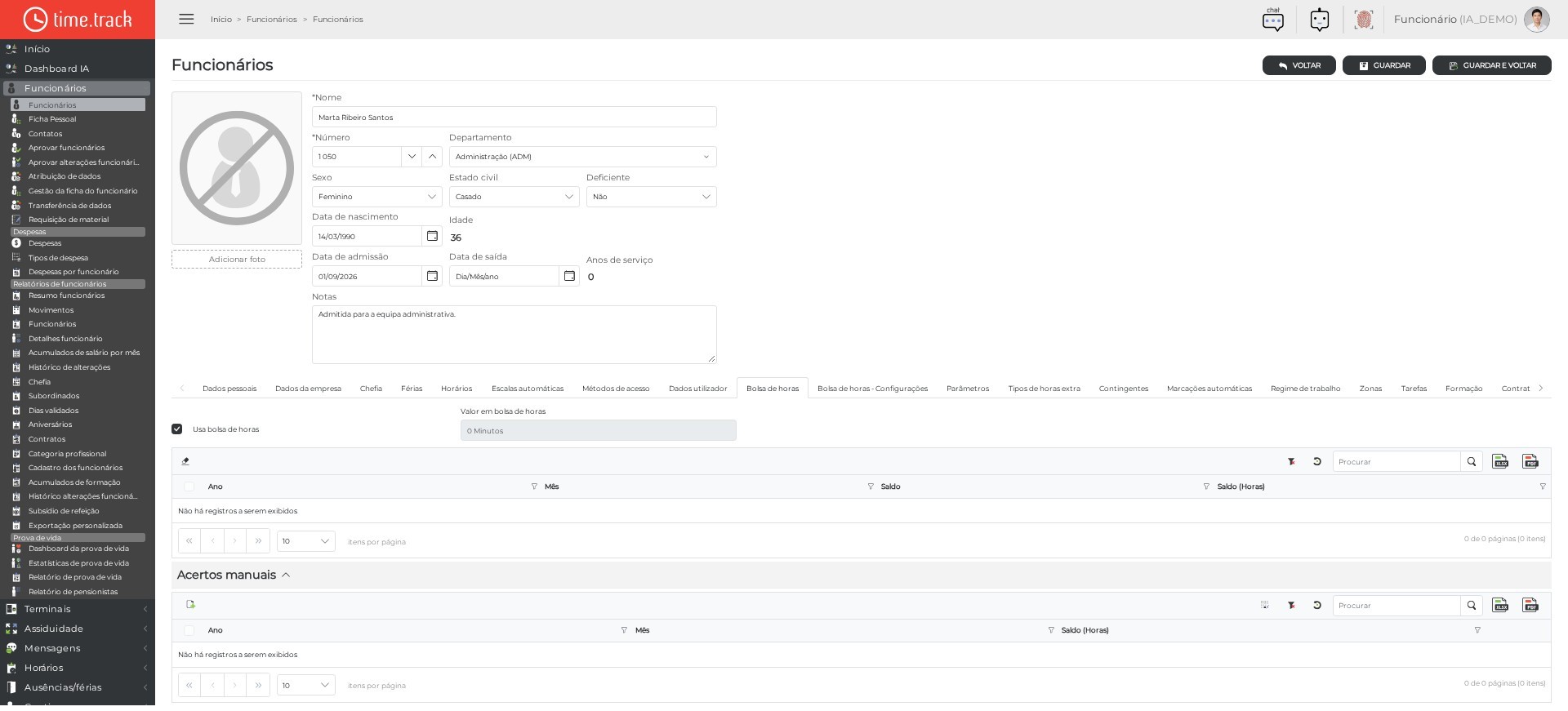Open the Estado civil dropdown
Viewport: 1568px width, 711px height.
point(514,197)
